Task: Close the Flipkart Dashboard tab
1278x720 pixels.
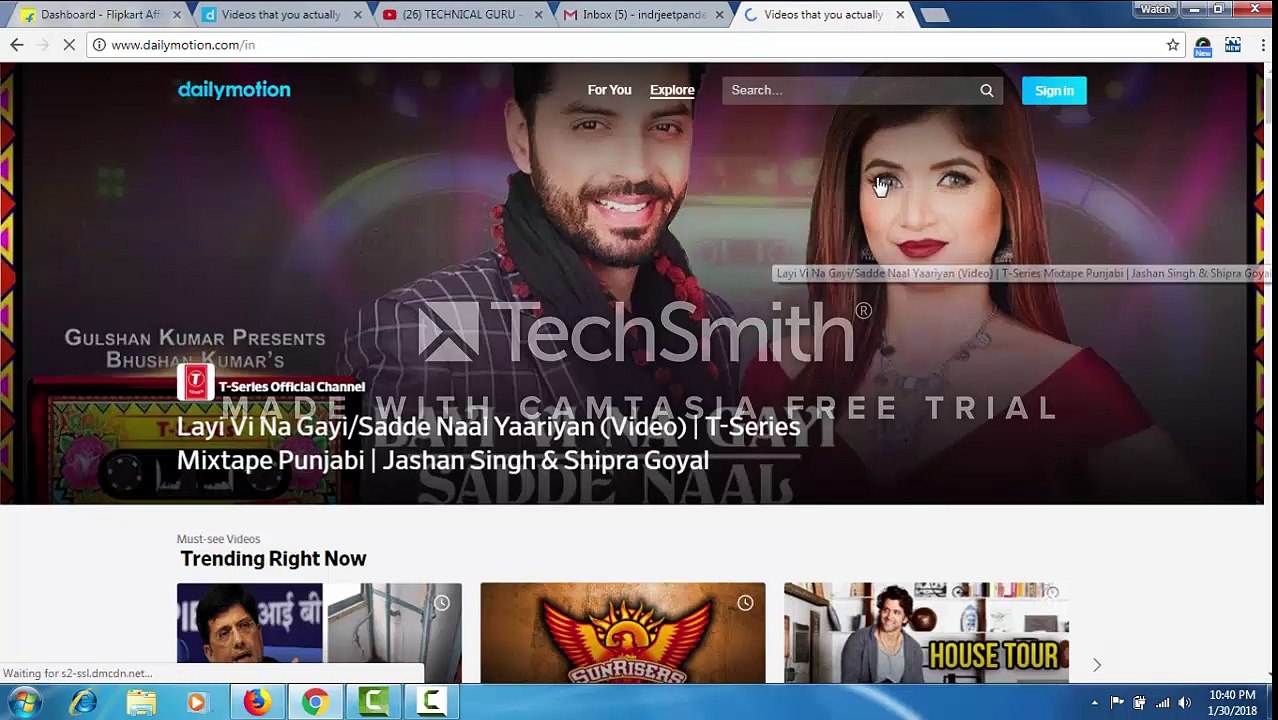Action: pyautogui.click(x=176, y=15)
